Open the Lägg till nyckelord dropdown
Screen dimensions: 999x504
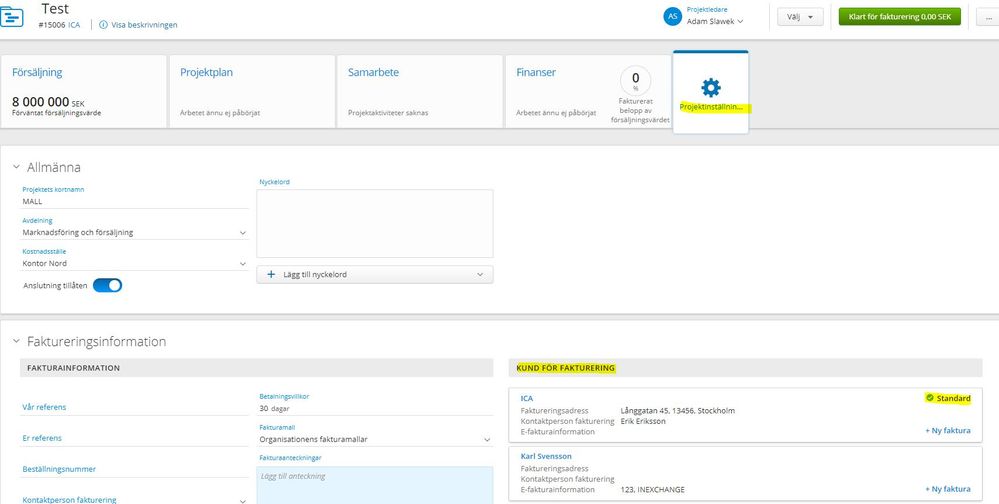pos(375,275)
